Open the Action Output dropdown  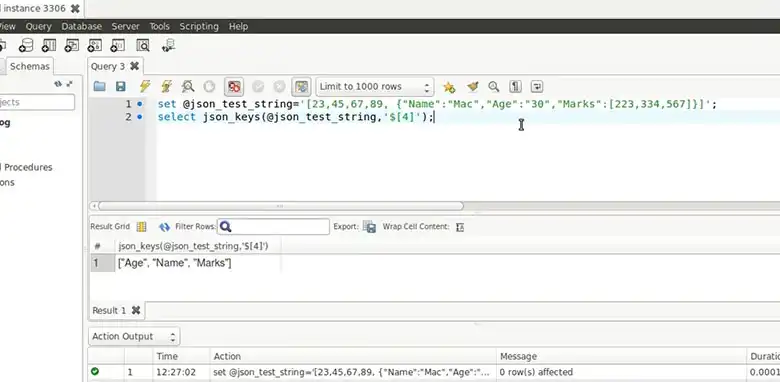(x=134, y=337)
